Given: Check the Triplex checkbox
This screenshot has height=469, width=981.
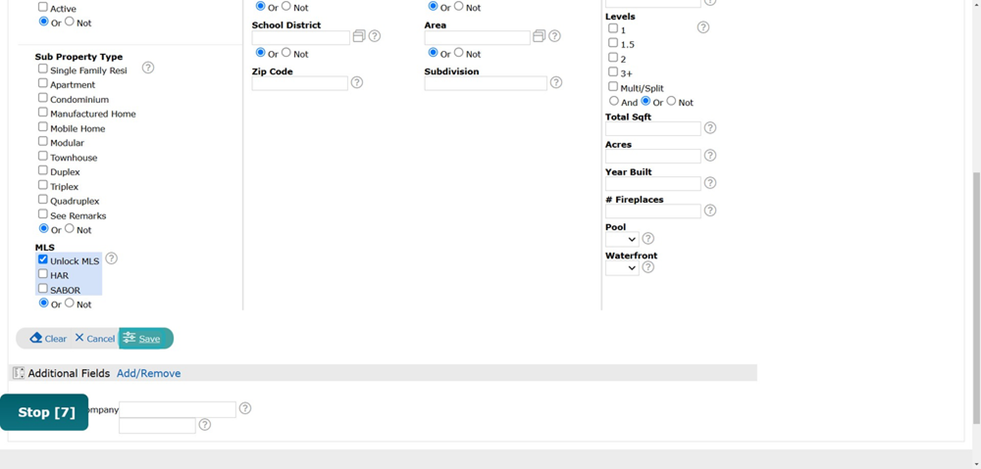Looking at the screenshot, I should click(43, 185).
